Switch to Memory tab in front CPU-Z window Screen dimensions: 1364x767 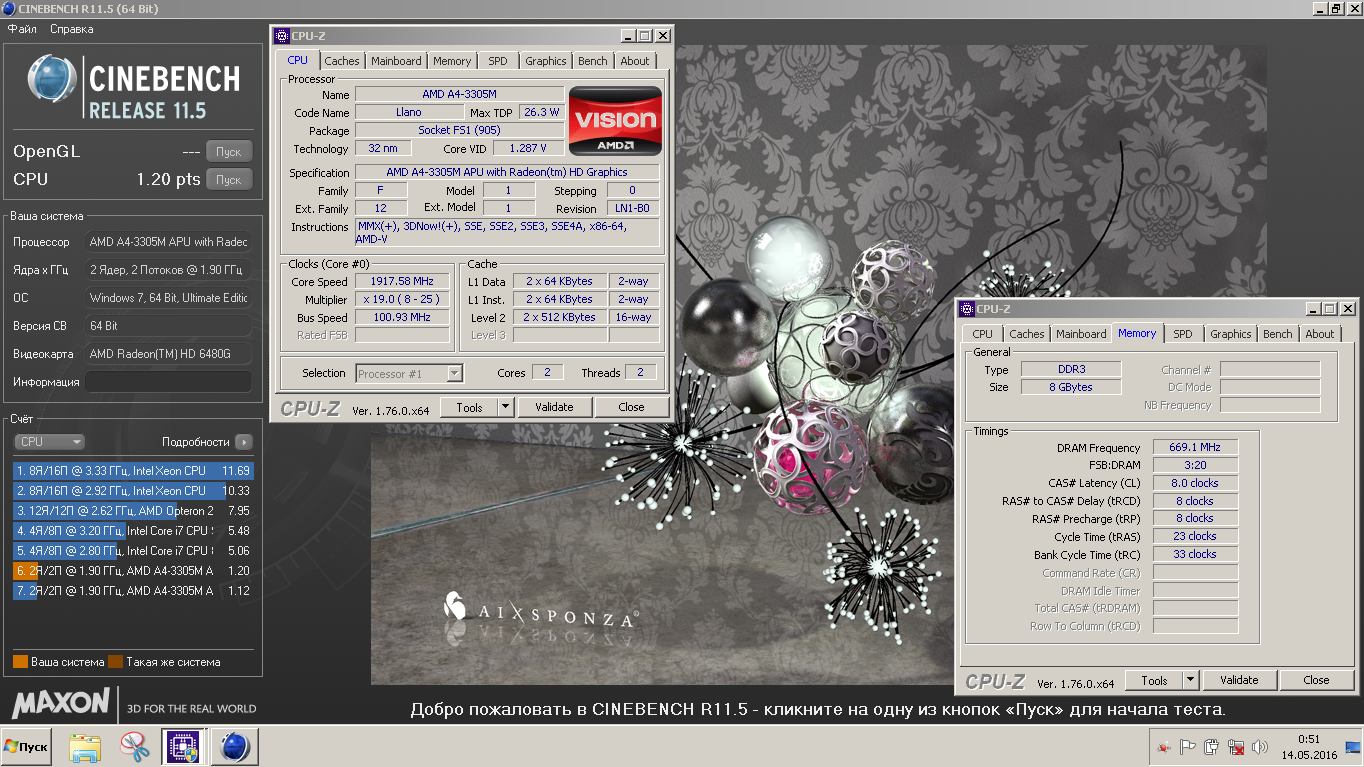point(452,61)
